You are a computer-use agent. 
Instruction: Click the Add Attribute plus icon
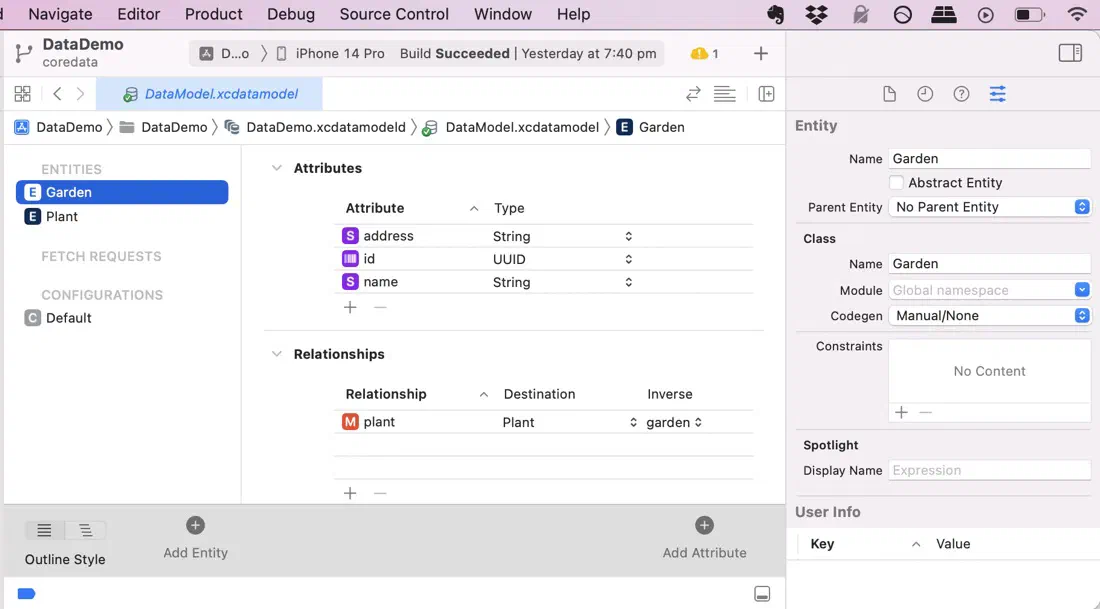(704, 525)
